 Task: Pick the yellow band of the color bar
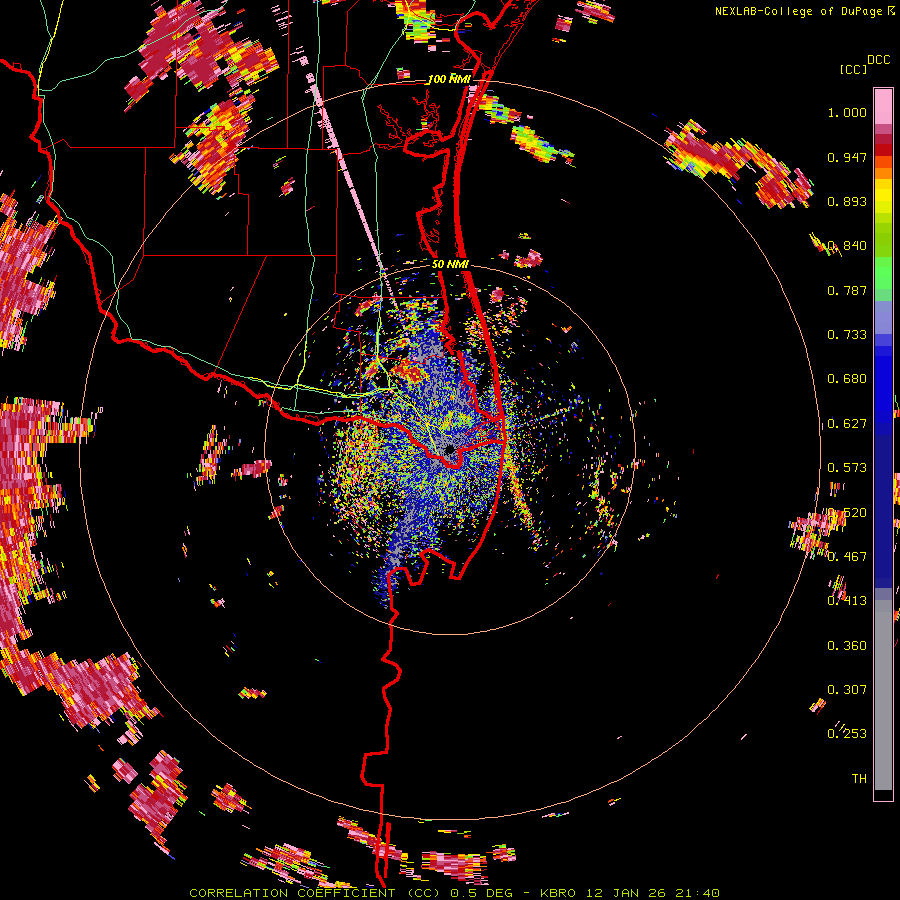[883, 197]
